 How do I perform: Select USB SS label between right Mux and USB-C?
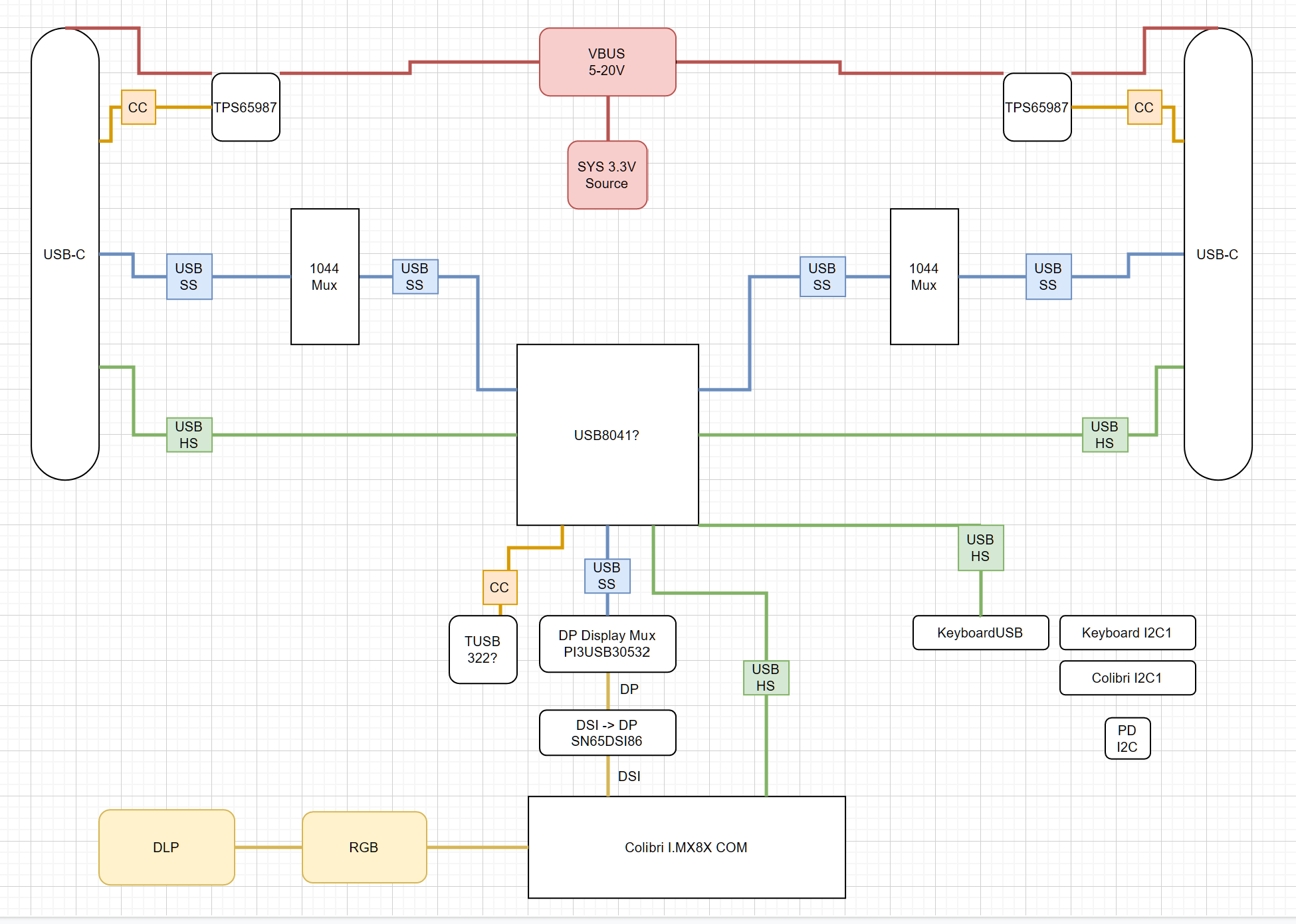[x=1049, y=277]
